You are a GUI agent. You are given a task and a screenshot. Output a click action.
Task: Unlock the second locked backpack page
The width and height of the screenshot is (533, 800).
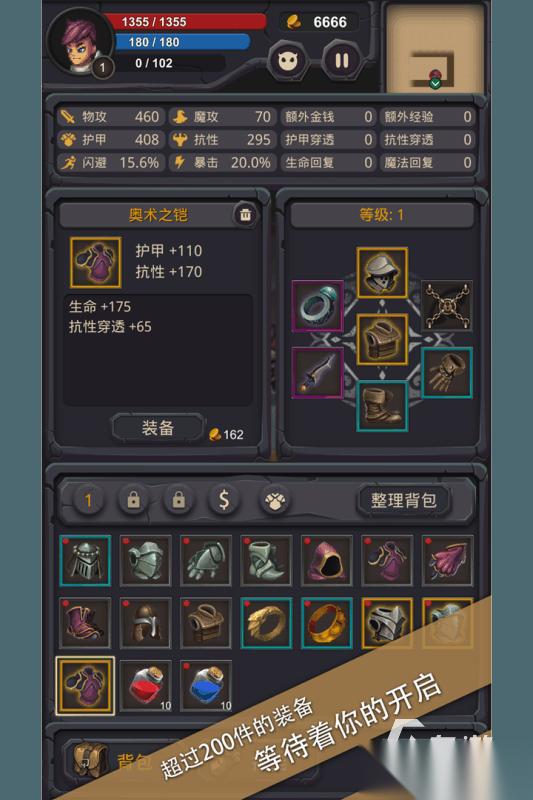coord(179,501)
